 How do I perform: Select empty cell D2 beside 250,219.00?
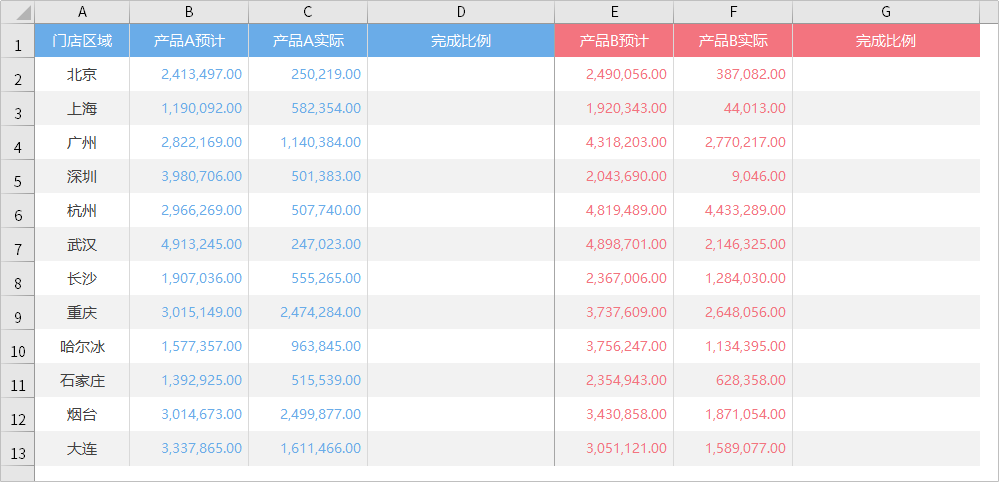coord(461,74)
